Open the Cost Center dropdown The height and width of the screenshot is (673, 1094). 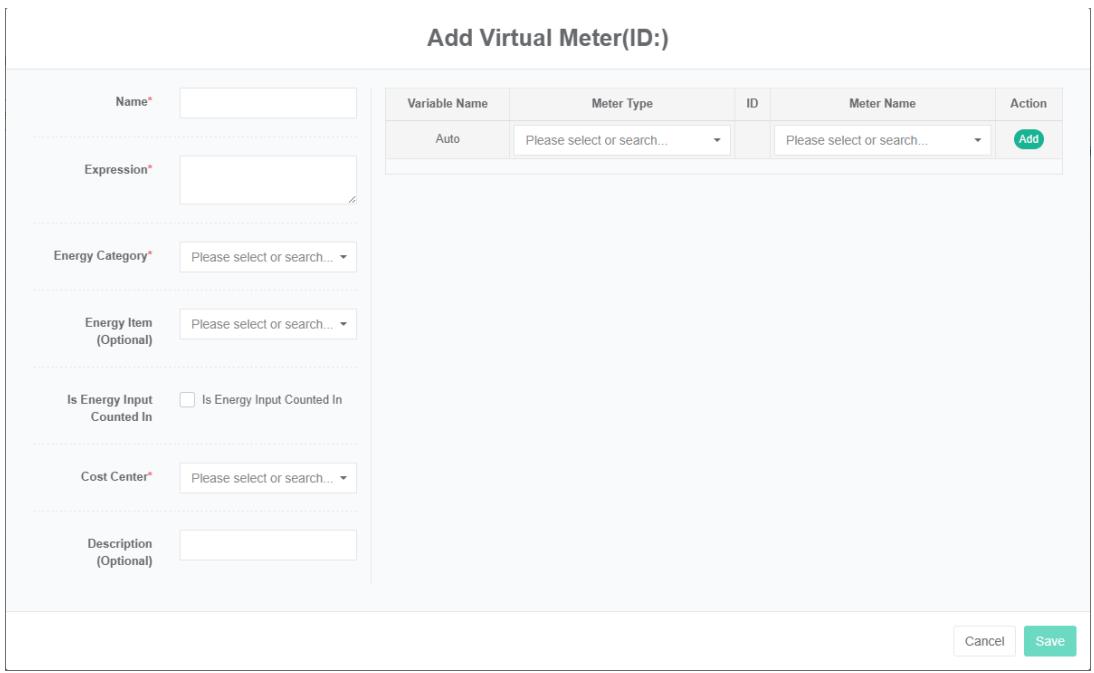[x=267, y=478]
